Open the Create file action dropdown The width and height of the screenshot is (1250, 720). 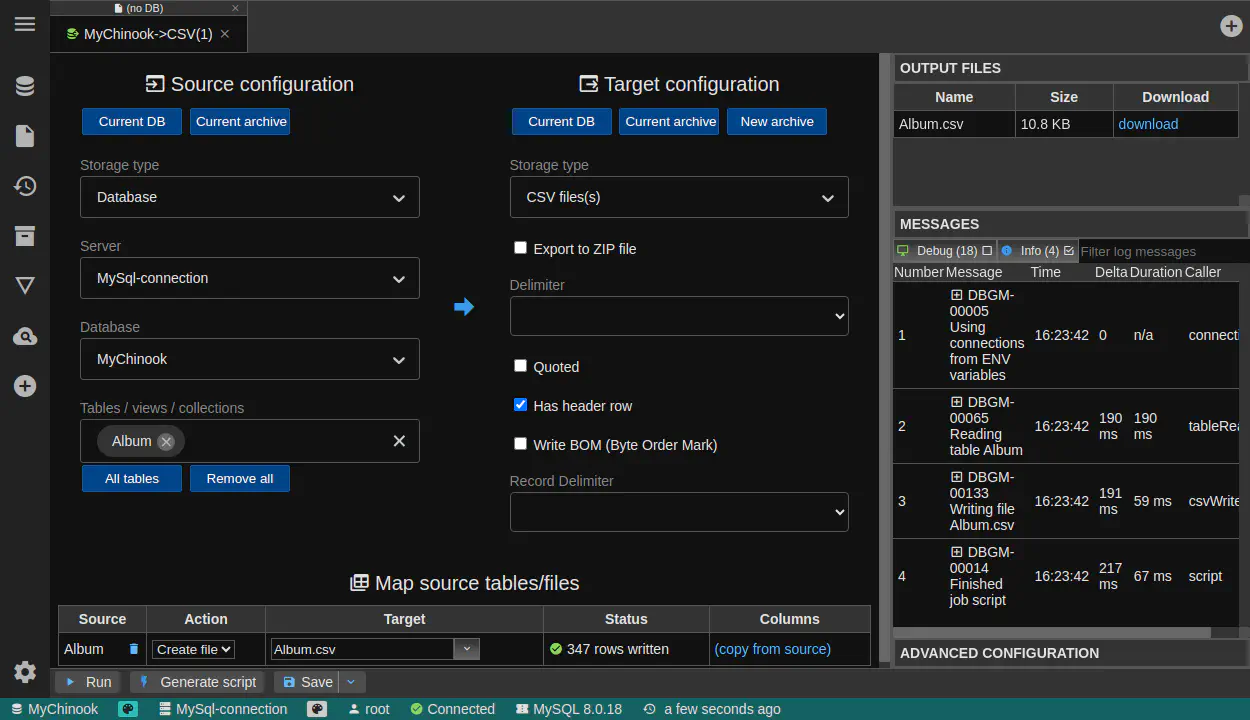(x=193, y=649)
